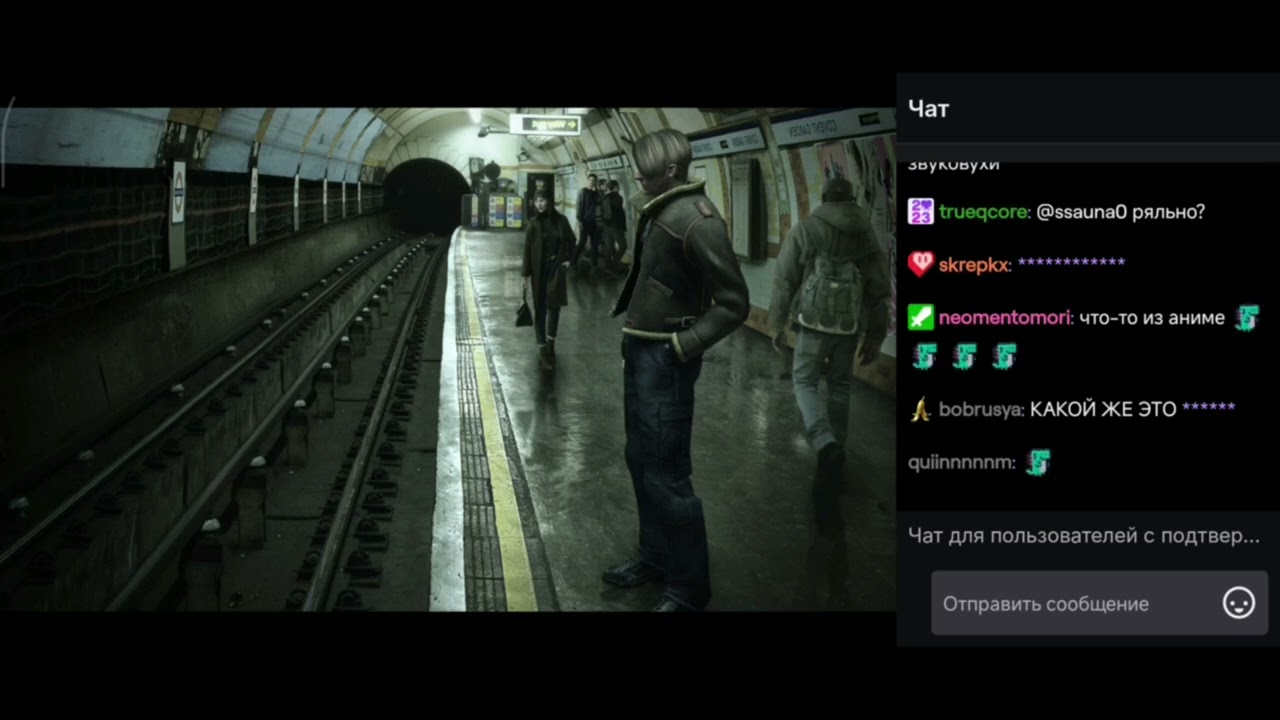Open the emoji picker smiley icon
1280x720 pixels.
pos(1238,603)
